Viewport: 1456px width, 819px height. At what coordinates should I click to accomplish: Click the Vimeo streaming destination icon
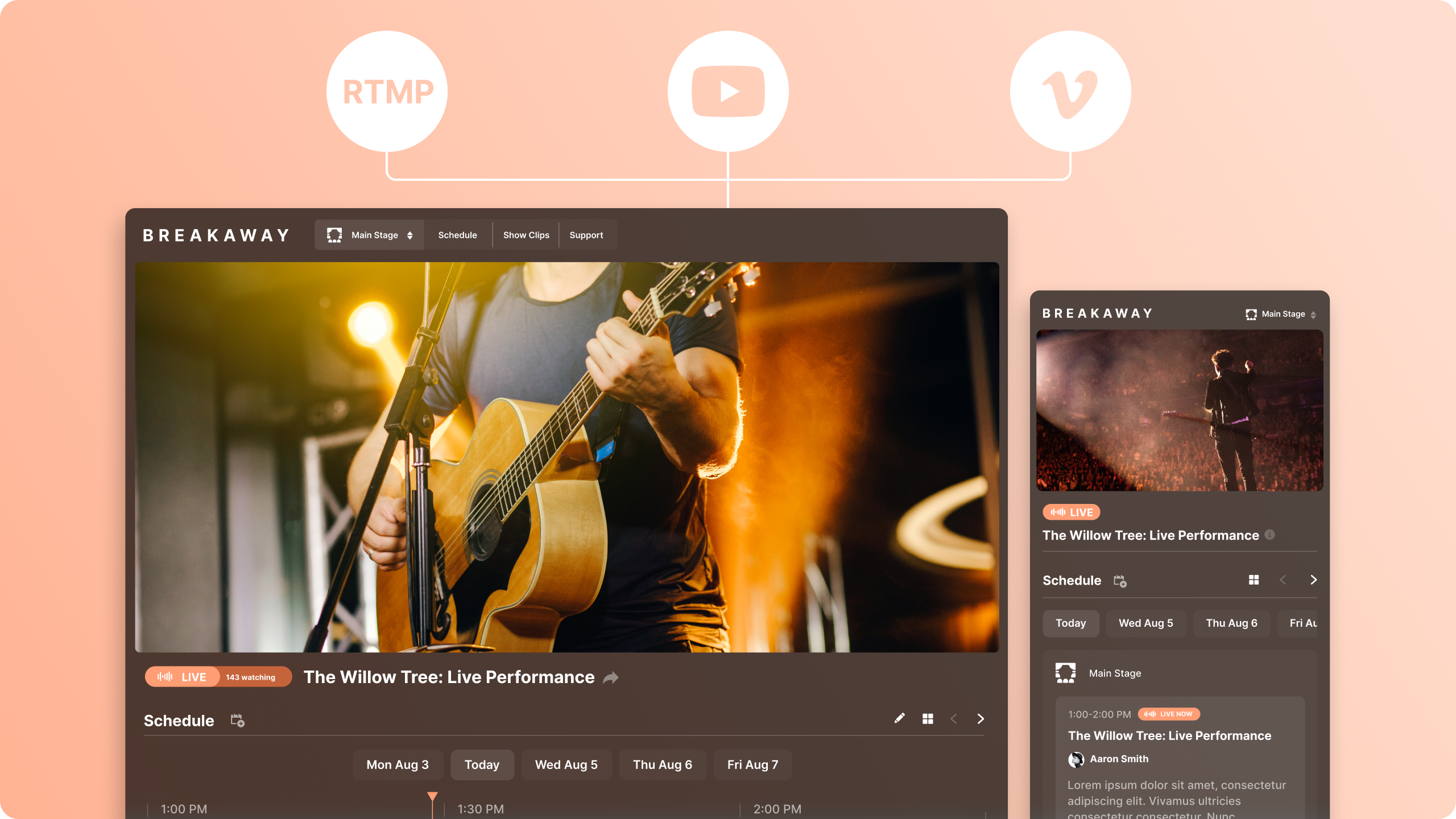(1071, 90)
